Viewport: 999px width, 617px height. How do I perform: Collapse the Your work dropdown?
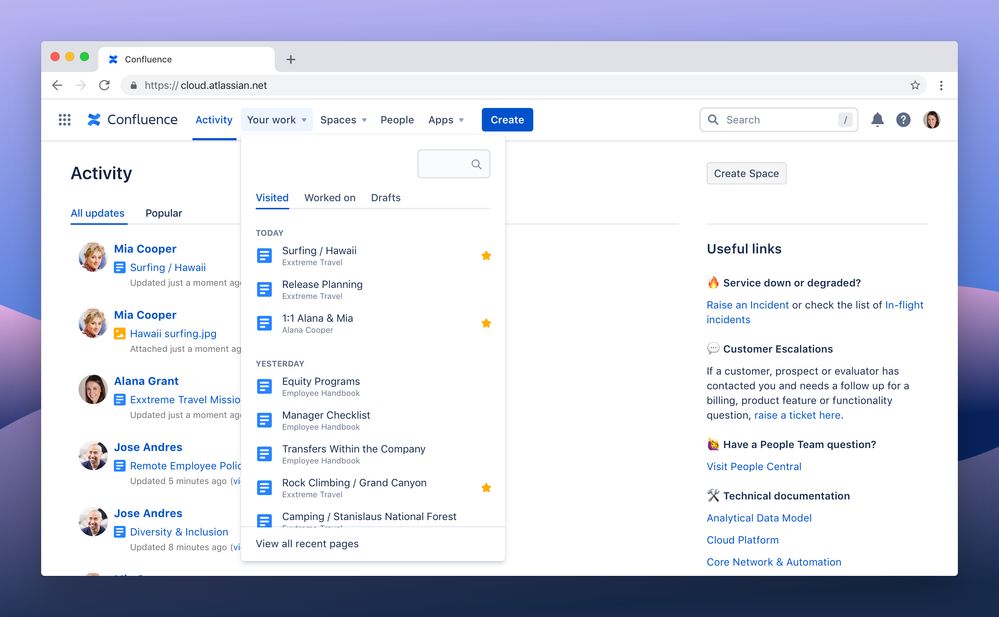click(x=277, y=120)
